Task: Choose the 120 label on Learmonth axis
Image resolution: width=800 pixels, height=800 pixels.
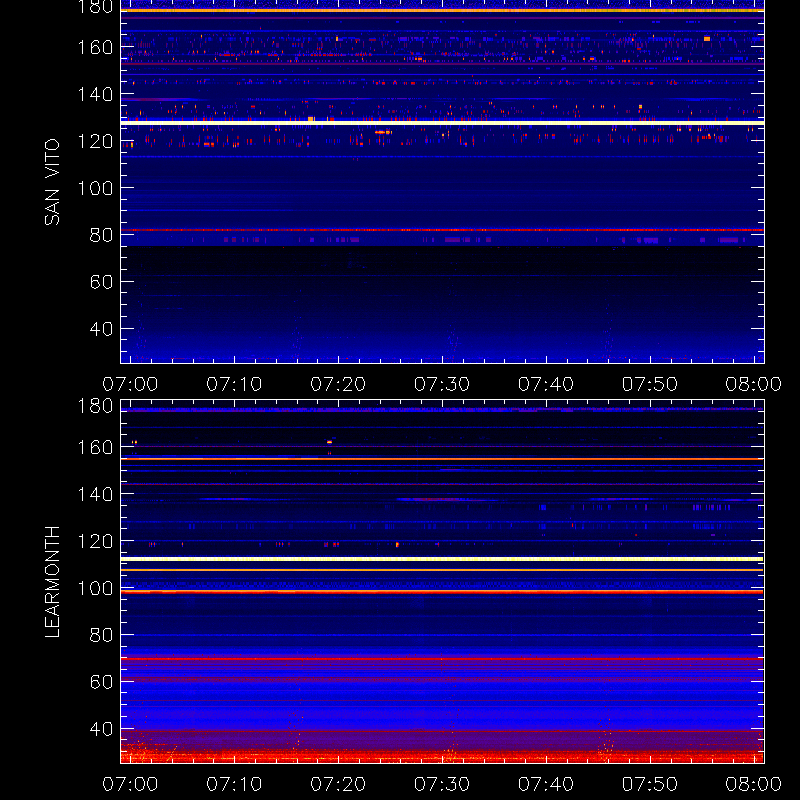Action: [x=95, y=541]
